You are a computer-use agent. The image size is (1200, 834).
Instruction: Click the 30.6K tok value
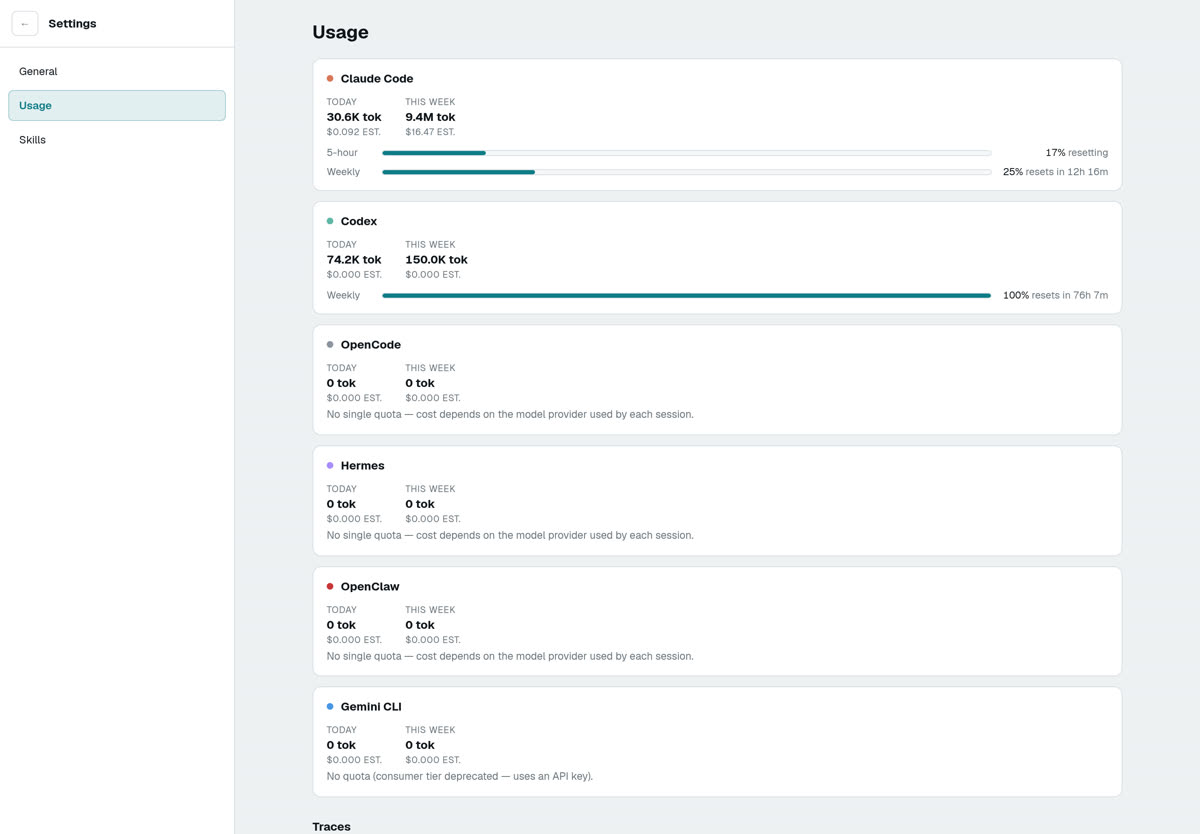click(354, 117)
